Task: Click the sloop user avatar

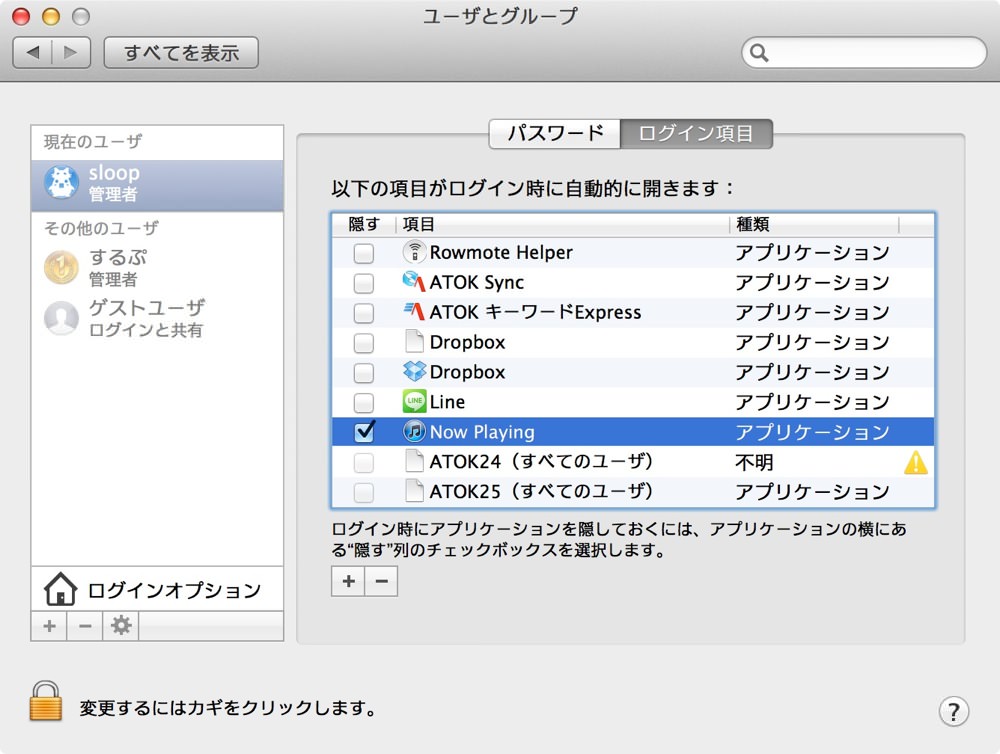Action: click(62, 182)
